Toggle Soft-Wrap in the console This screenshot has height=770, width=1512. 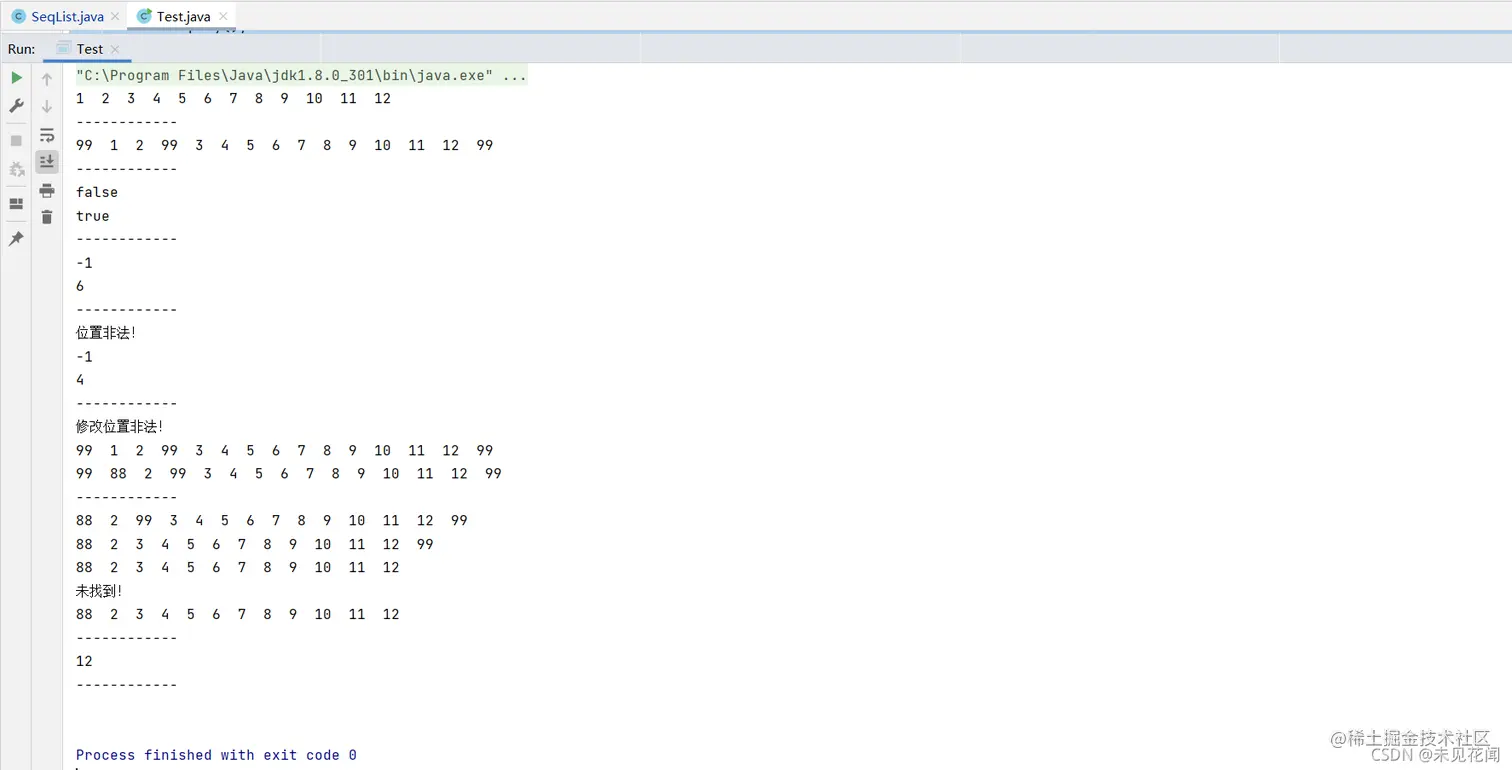click(47, 134)
